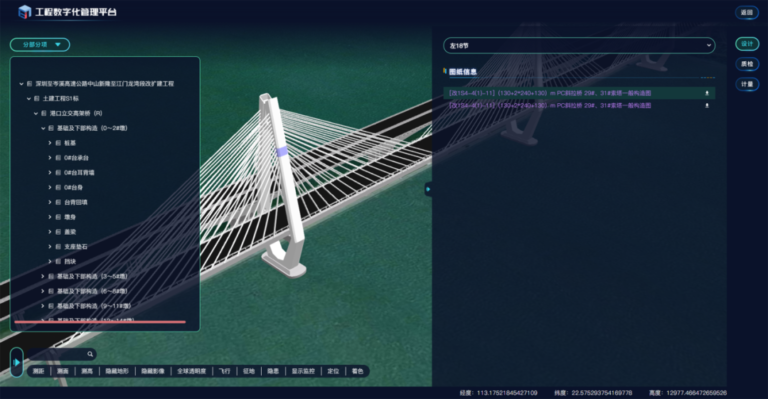This screenshot has width=768, height=399.
Task: Toggle 隐藏影像 in bottom toolbar
Action: [x=153, y=371]
